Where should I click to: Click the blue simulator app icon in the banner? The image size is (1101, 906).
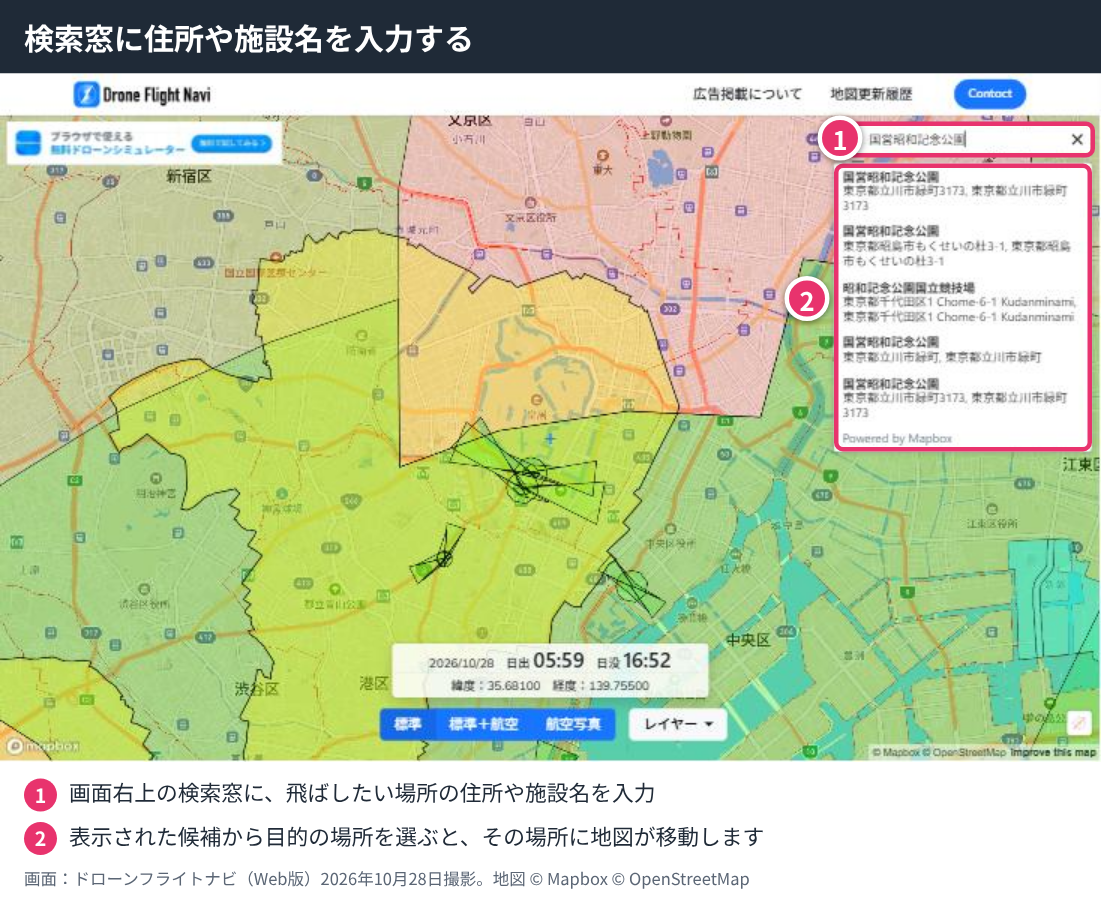(x=28, y=143)
